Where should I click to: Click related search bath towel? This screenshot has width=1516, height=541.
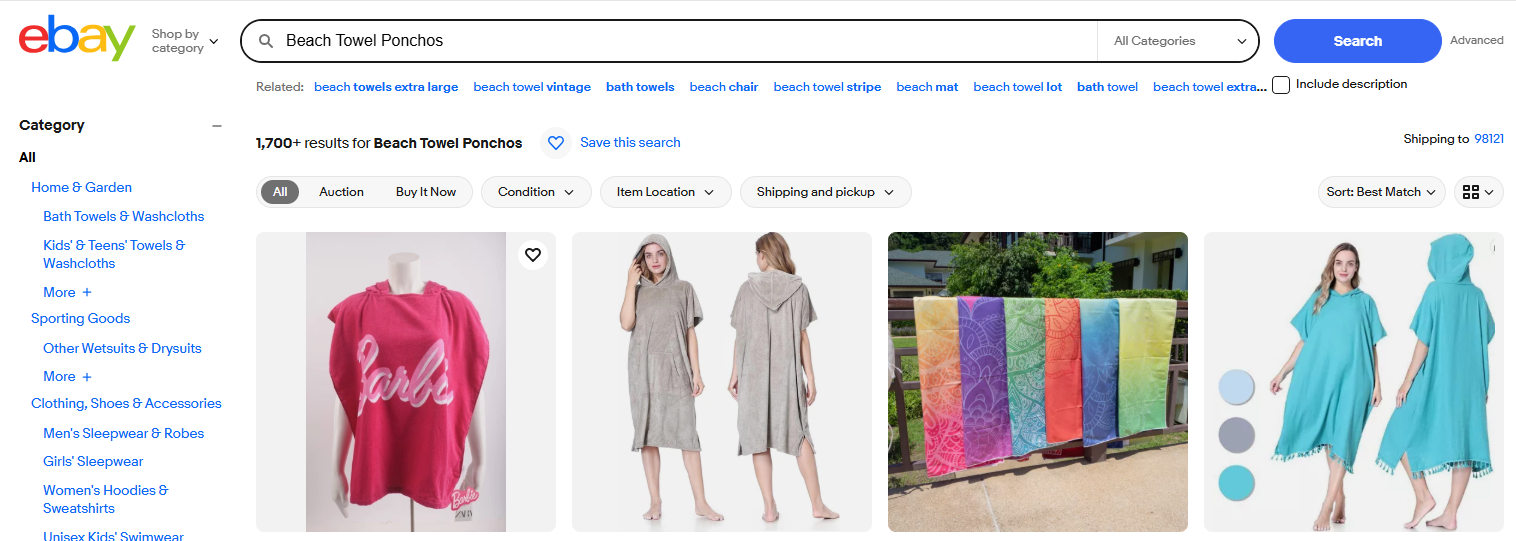pyautogui.click(x=1107, y=87)
